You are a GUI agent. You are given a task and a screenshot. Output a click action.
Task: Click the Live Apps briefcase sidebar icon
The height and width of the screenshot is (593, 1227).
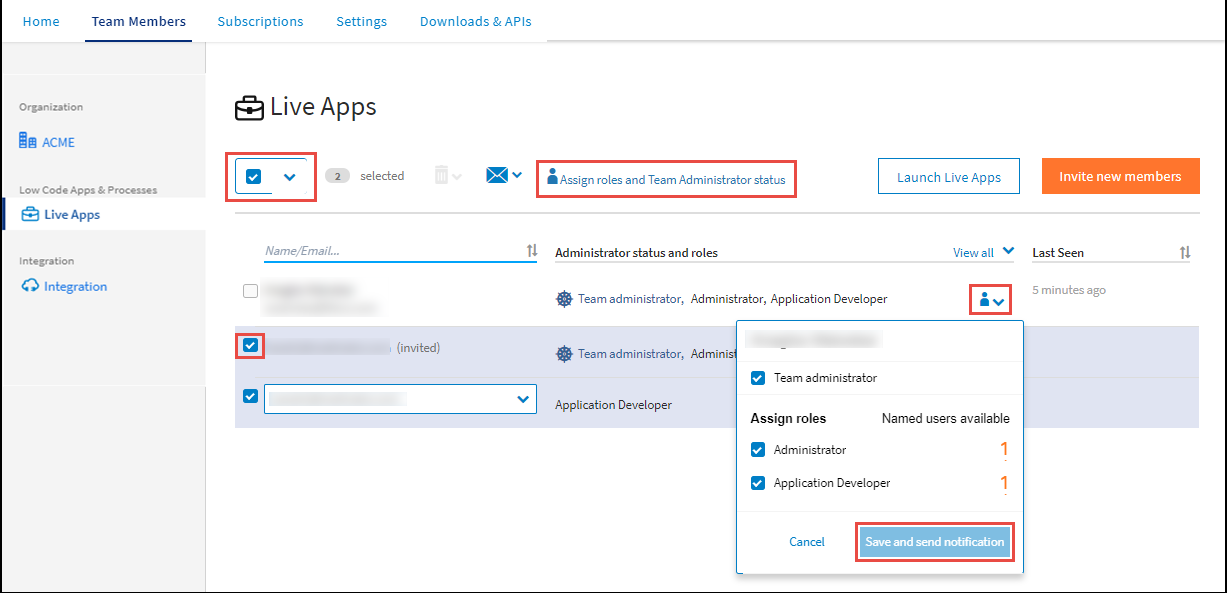tap(30, 214)
